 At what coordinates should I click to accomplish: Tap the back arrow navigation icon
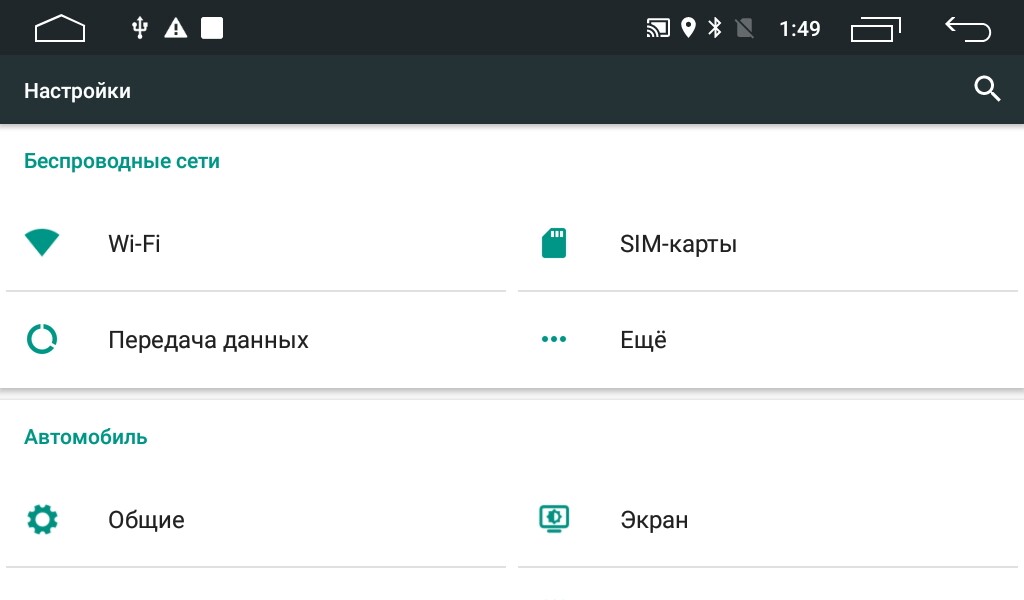click(968, 29)
